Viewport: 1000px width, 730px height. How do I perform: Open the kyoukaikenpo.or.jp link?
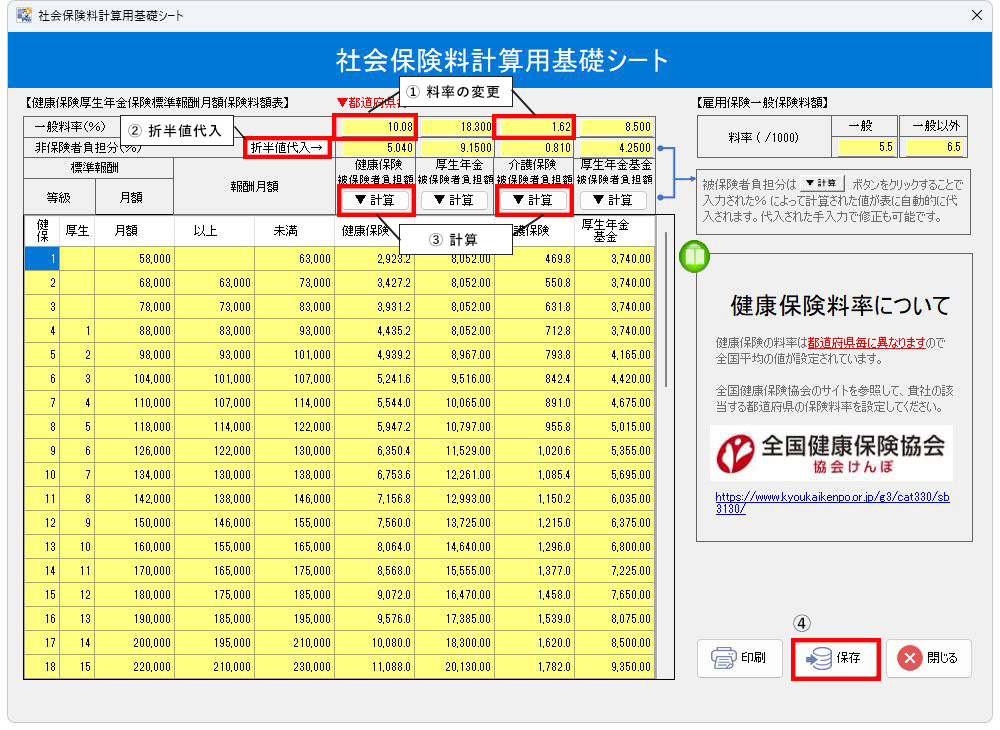tap(831, 502)
